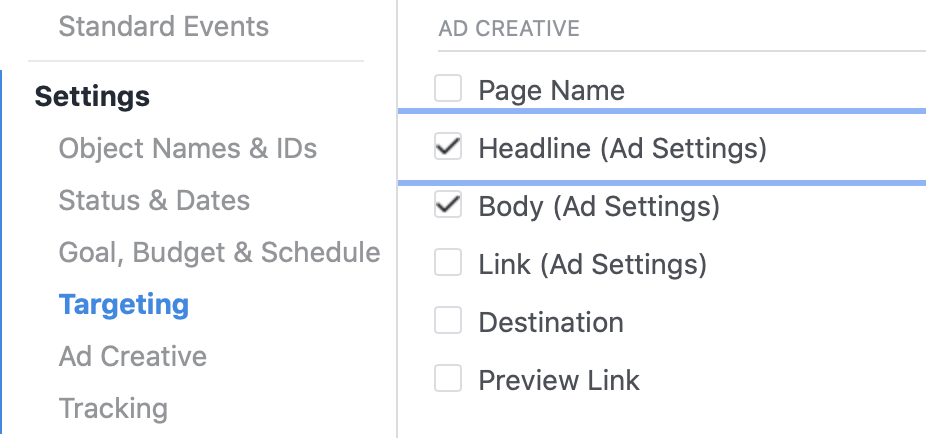Enable the Link (Ad Settings) checkbox box
Screen dimensions: 926x438
pos(448,264)
